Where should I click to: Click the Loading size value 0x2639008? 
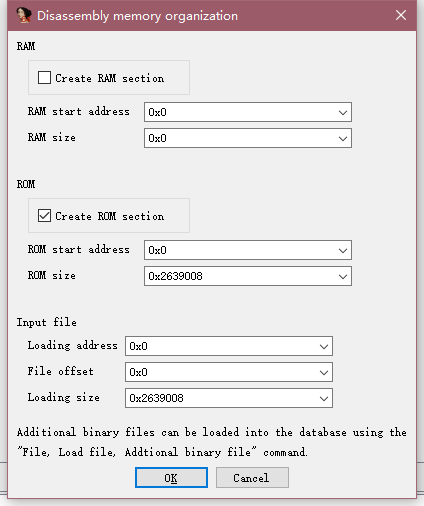[x=156, y=398]
